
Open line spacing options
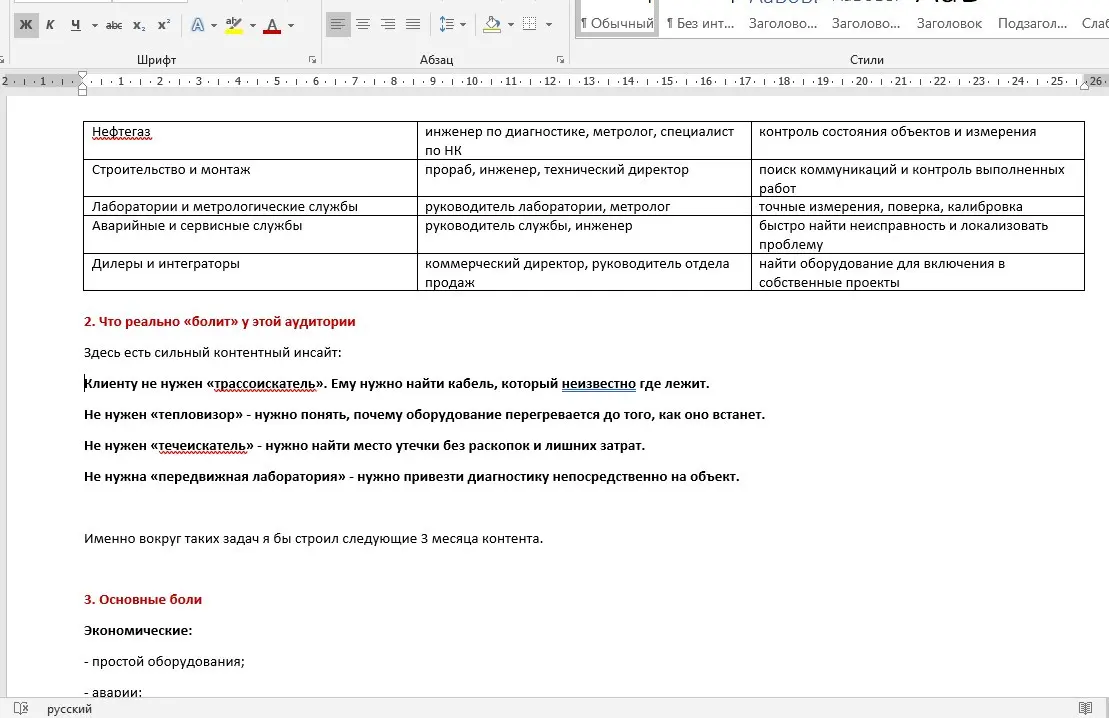[x=447, y=25]
